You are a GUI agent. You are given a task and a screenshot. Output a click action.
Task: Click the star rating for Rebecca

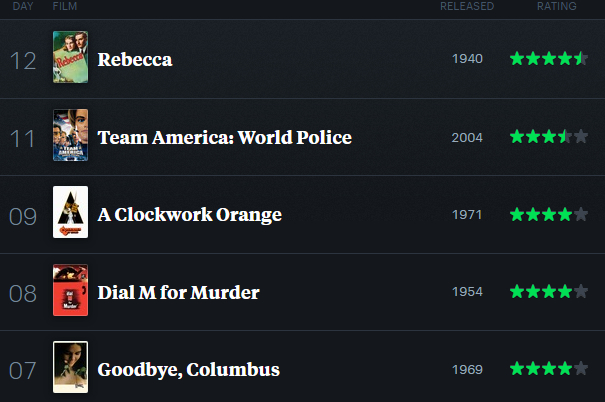pos(548,59)
